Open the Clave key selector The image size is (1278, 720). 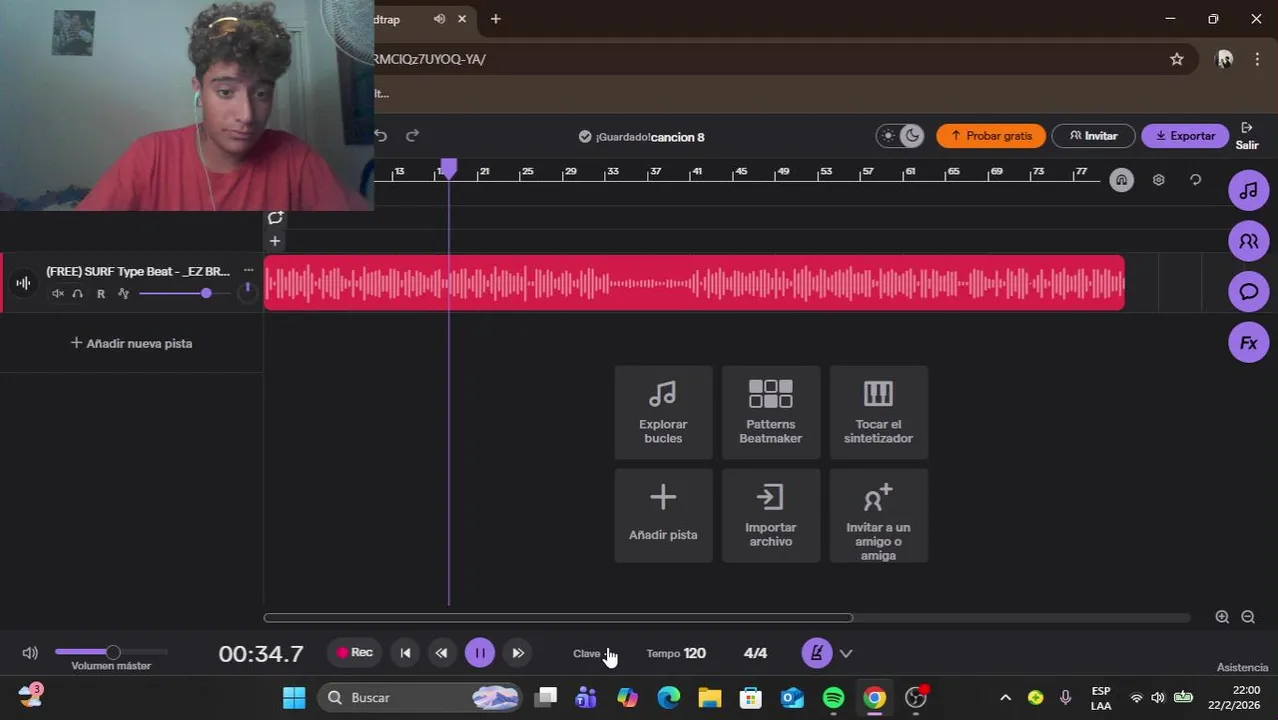[x=593, y=654]
